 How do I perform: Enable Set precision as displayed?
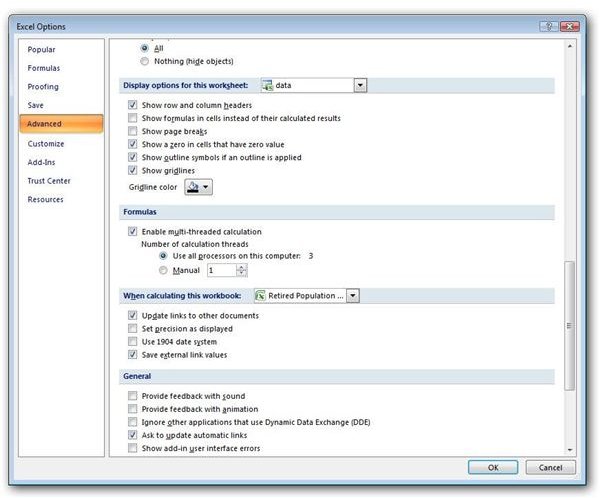click(132, 328)
